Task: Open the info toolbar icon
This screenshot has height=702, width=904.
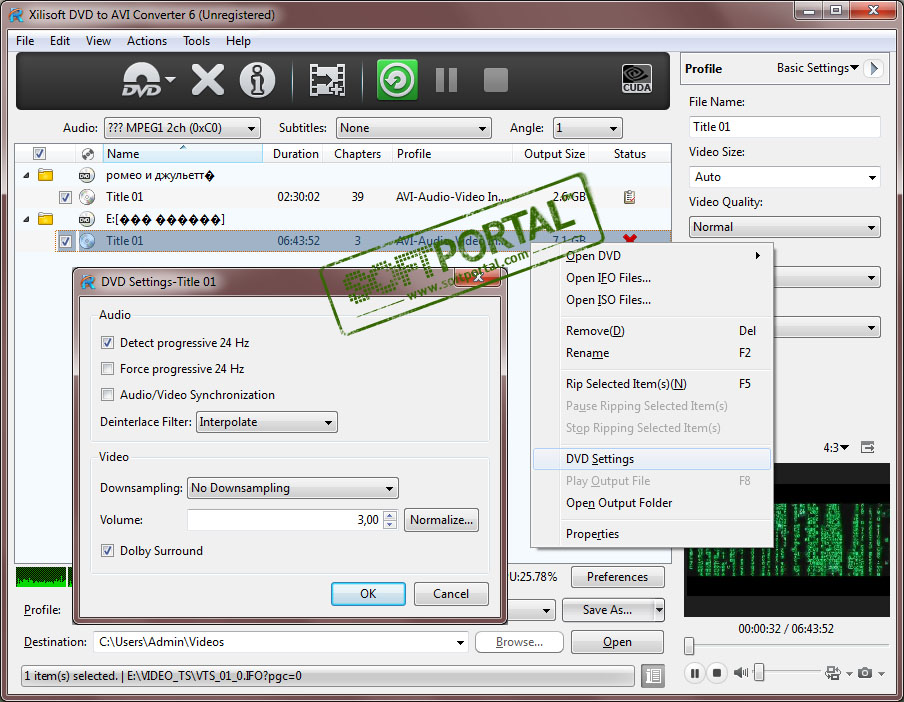Action: pyautogui.click(x=257, y=80)
